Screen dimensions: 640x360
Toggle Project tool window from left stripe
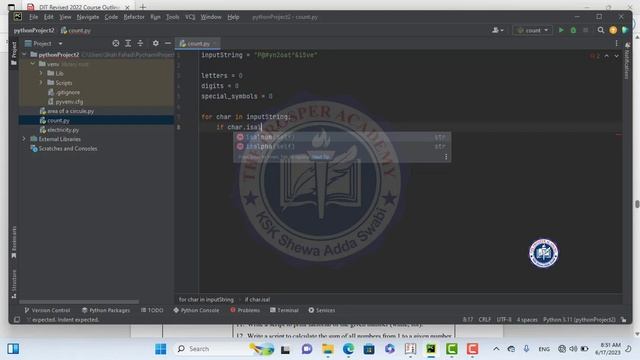tap(14, 53)
